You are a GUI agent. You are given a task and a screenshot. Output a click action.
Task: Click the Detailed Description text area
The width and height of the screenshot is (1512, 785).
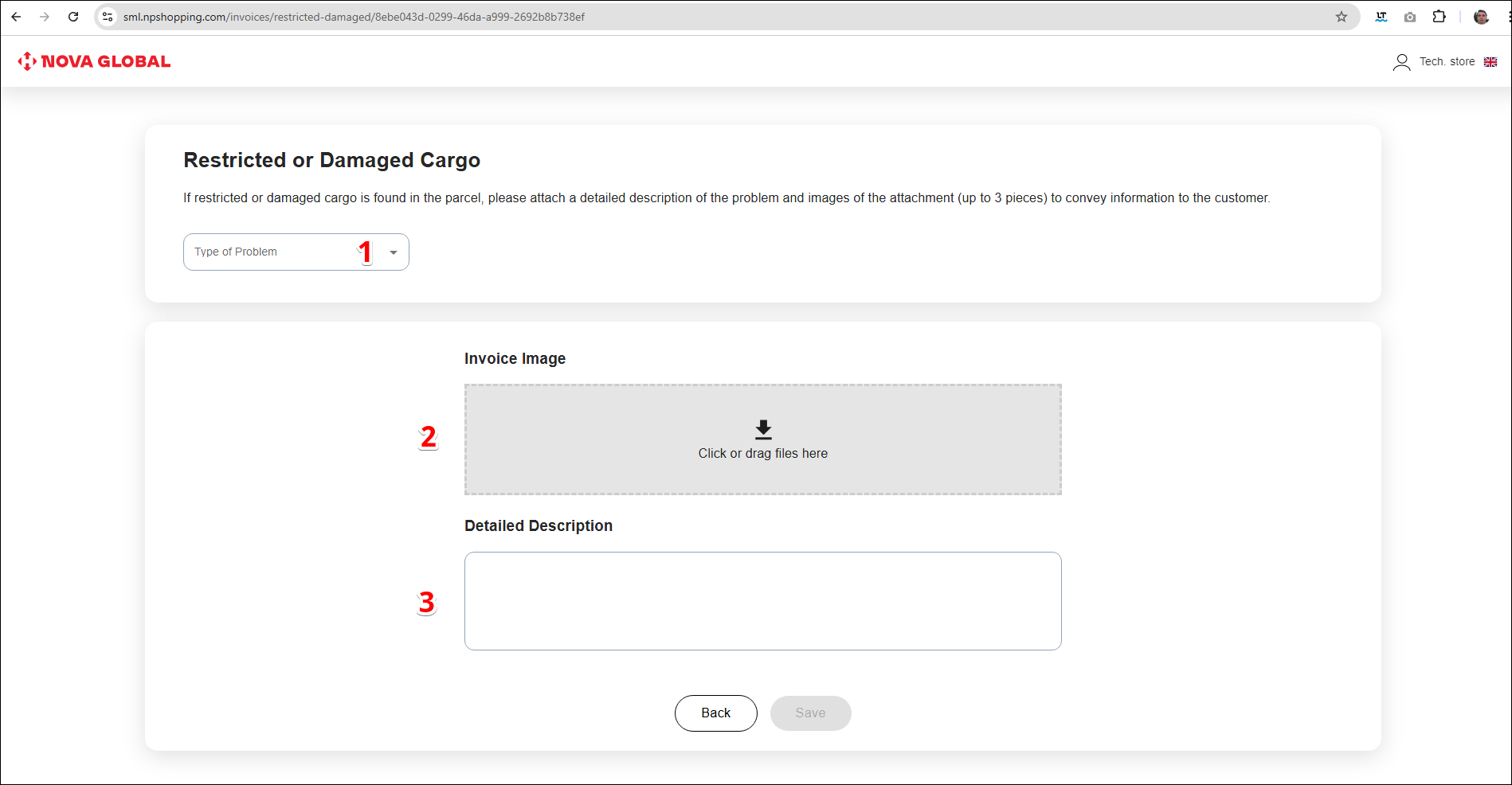[762, 601]
